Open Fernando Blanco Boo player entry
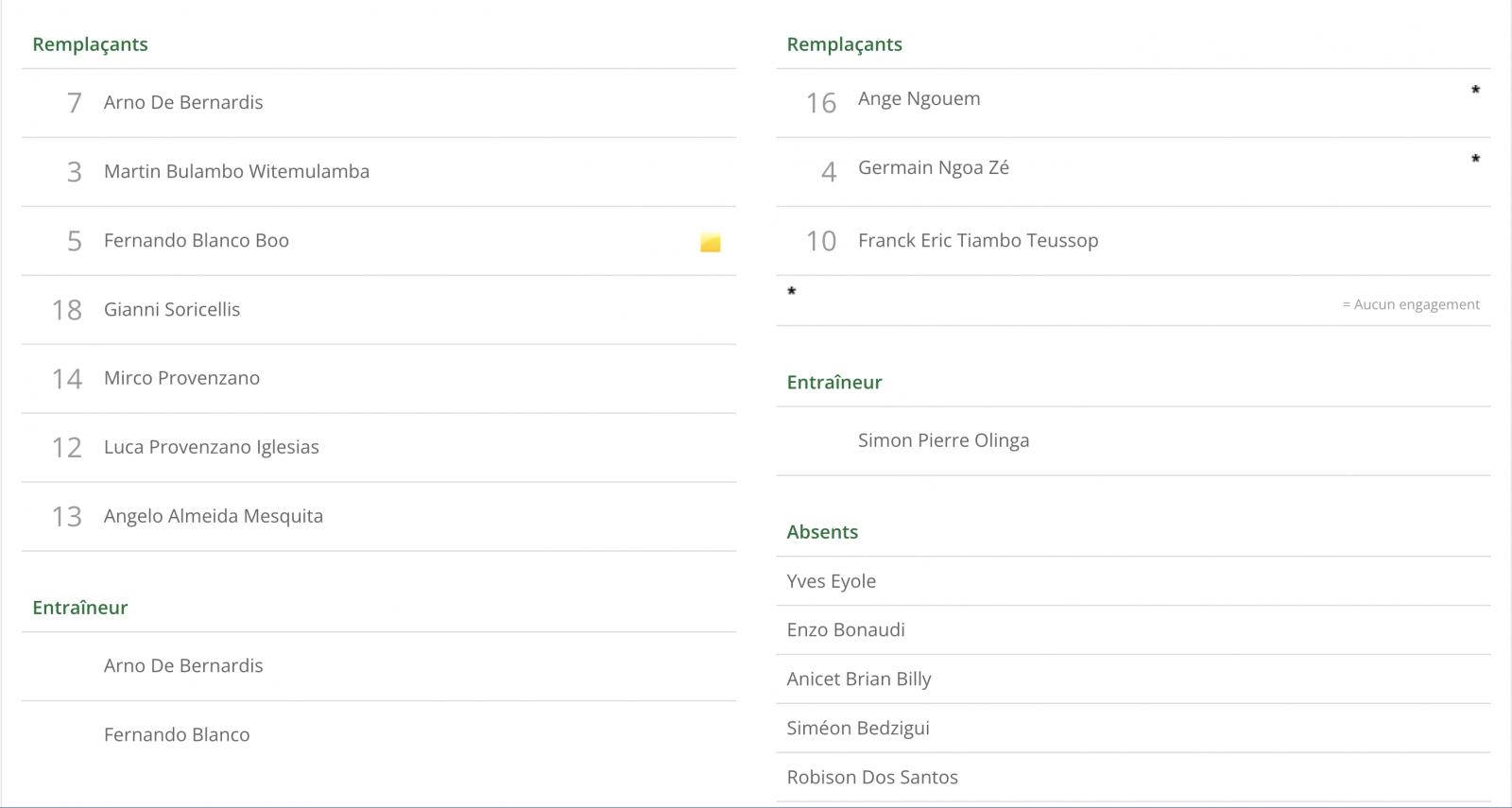Screen dimensions: 1512x808 click(x=197, y=240)
